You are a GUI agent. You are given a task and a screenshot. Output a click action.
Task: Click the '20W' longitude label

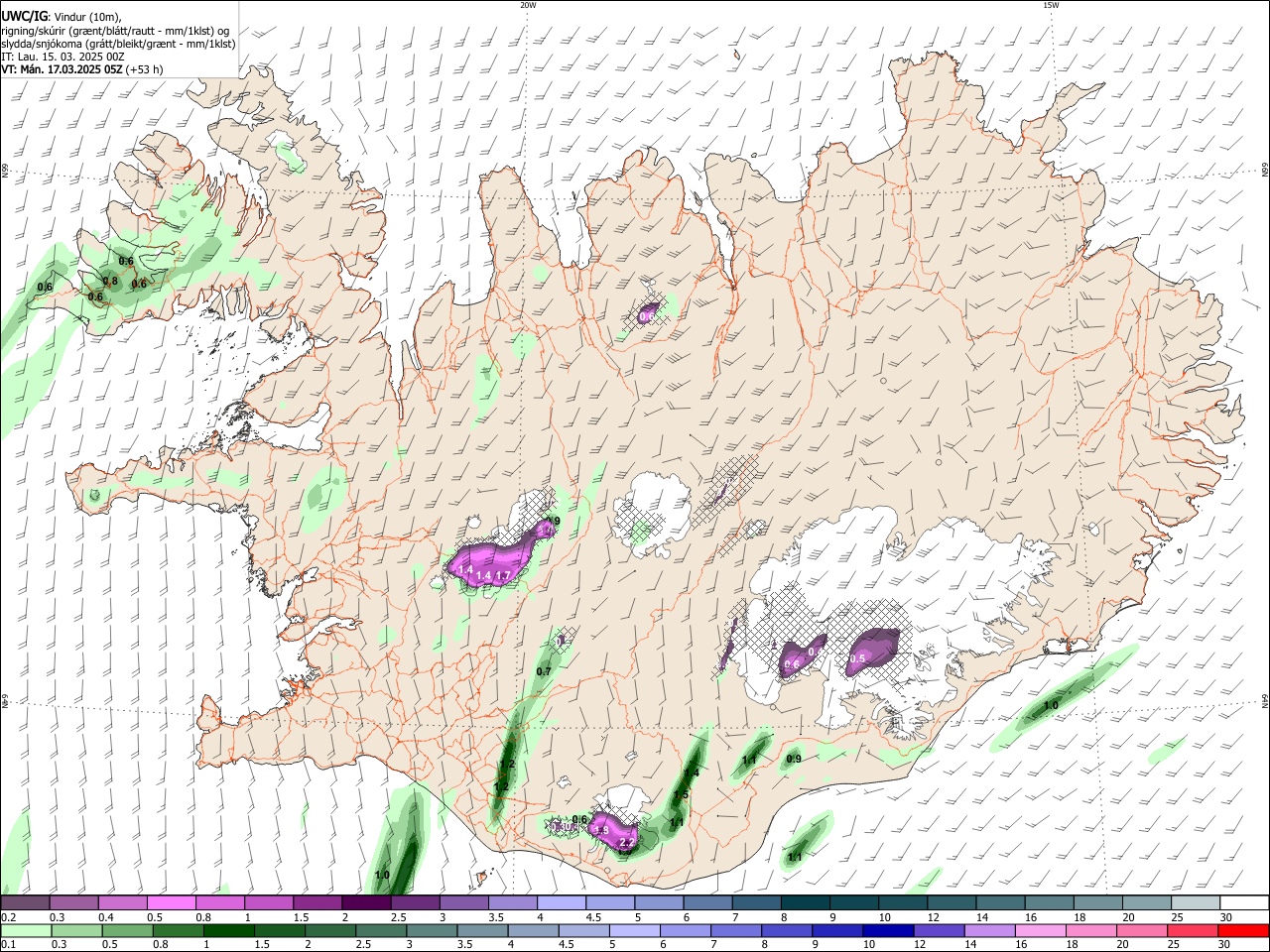click(x=528, y=5)
